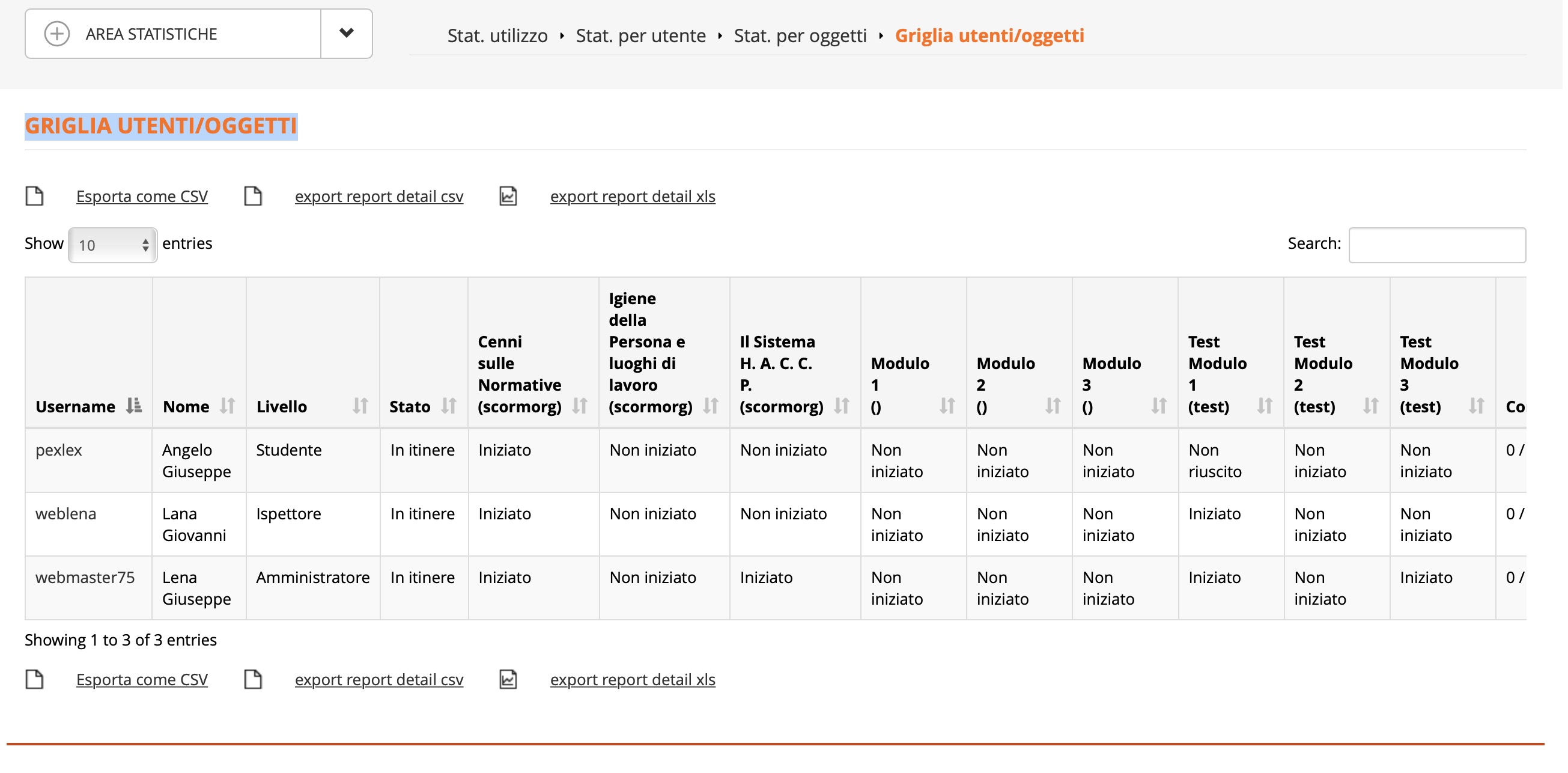This screenshot has height=773, width=1568.
Task: Expand the Area Statistiche dropdown arrow
Action: [x=345, y=34]
